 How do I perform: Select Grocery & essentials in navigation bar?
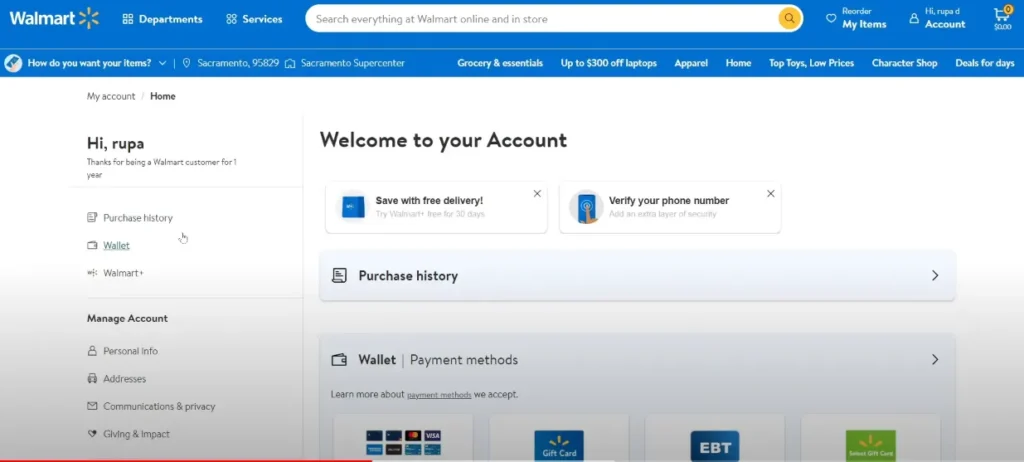(500, 63)
